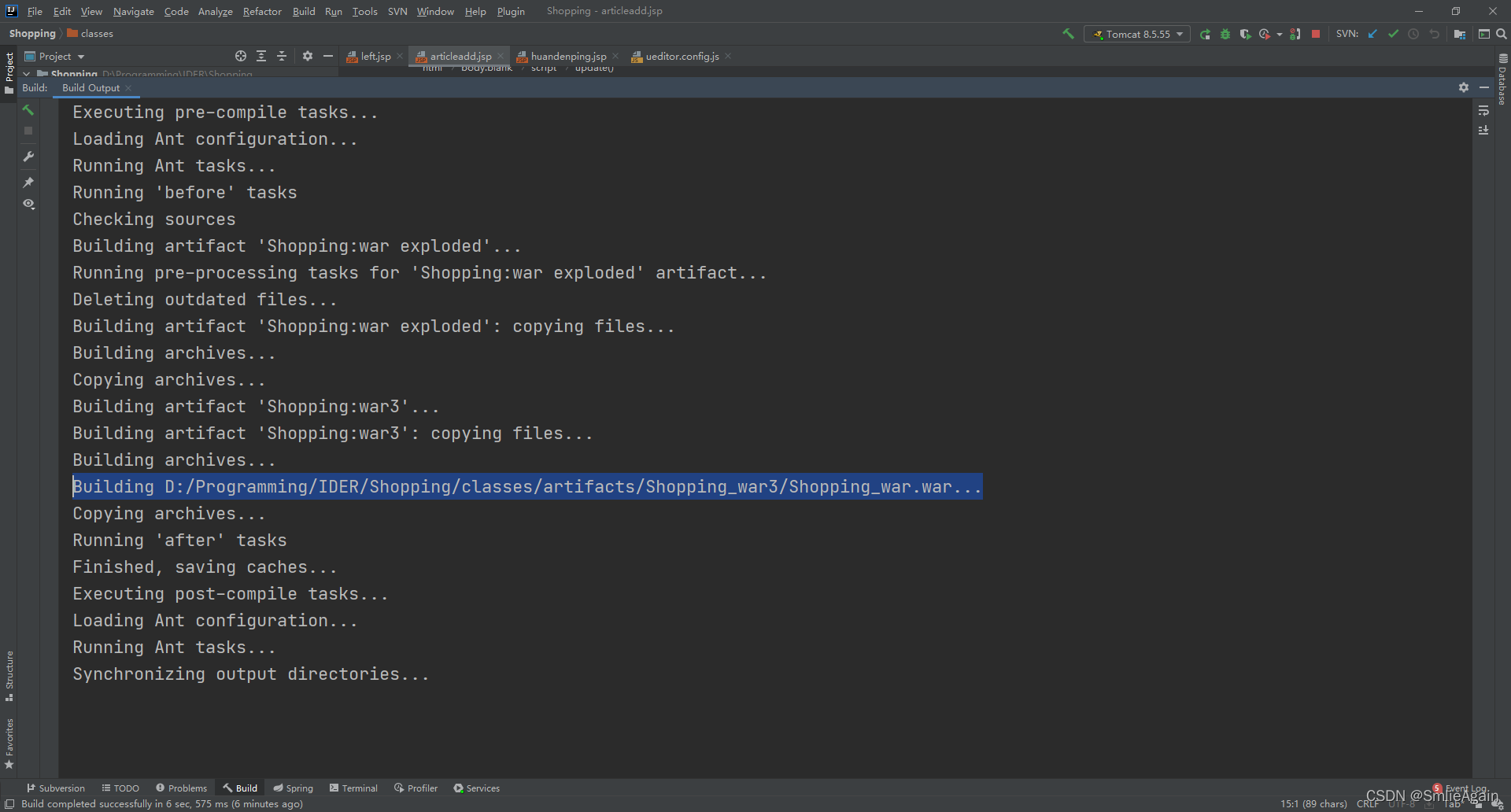Open the Services tool window
This screenshot has width=1511, height=812.
point(476,788)
